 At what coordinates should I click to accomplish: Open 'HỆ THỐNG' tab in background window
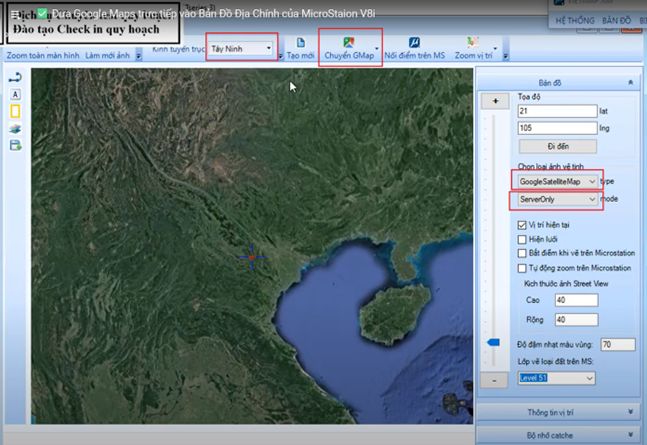click(575, 20)
